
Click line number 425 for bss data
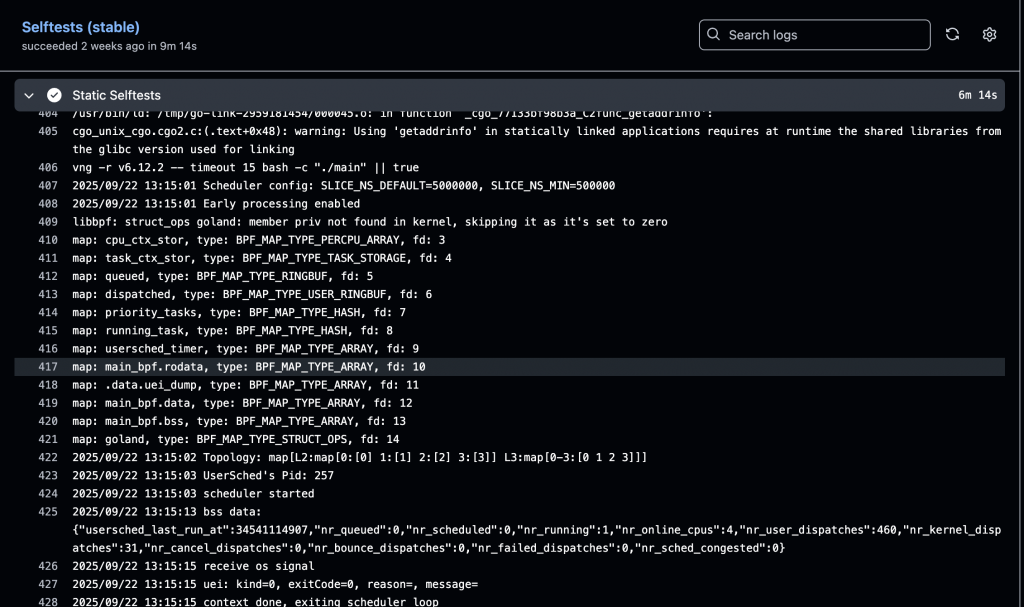tap(48, 512)
